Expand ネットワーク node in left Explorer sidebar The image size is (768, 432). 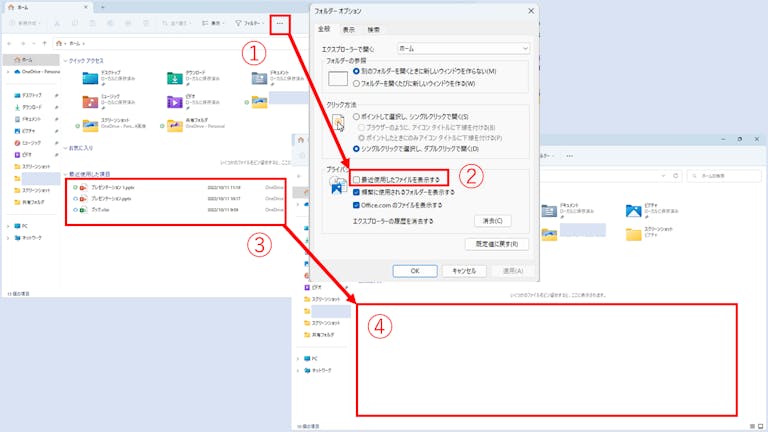(x=8, y=238)
